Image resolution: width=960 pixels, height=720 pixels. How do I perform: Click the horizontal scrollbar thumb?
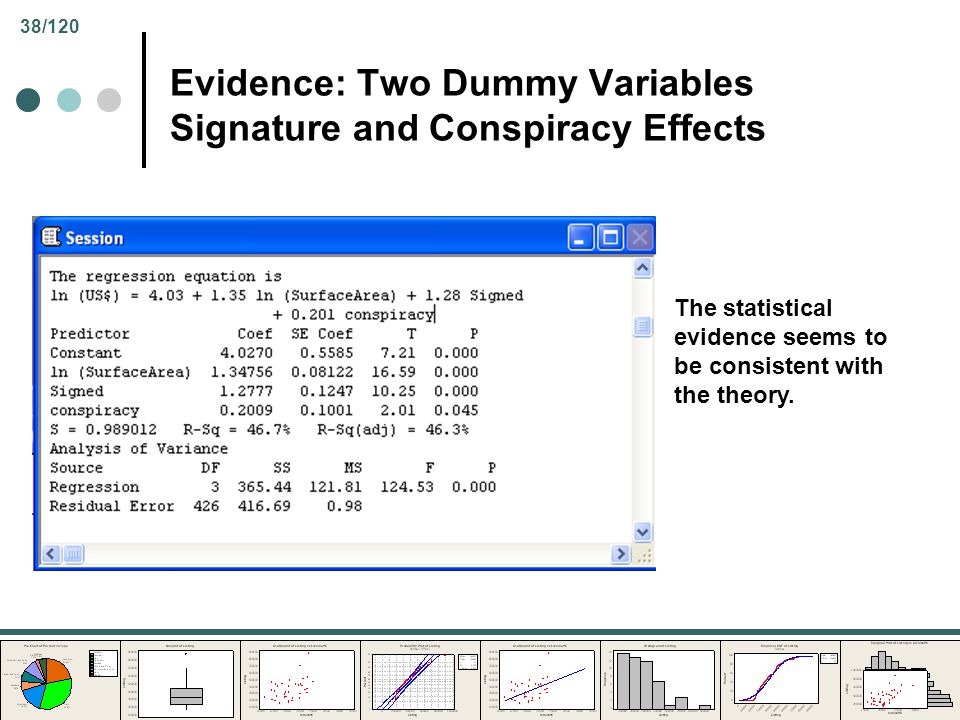point(73,554)
